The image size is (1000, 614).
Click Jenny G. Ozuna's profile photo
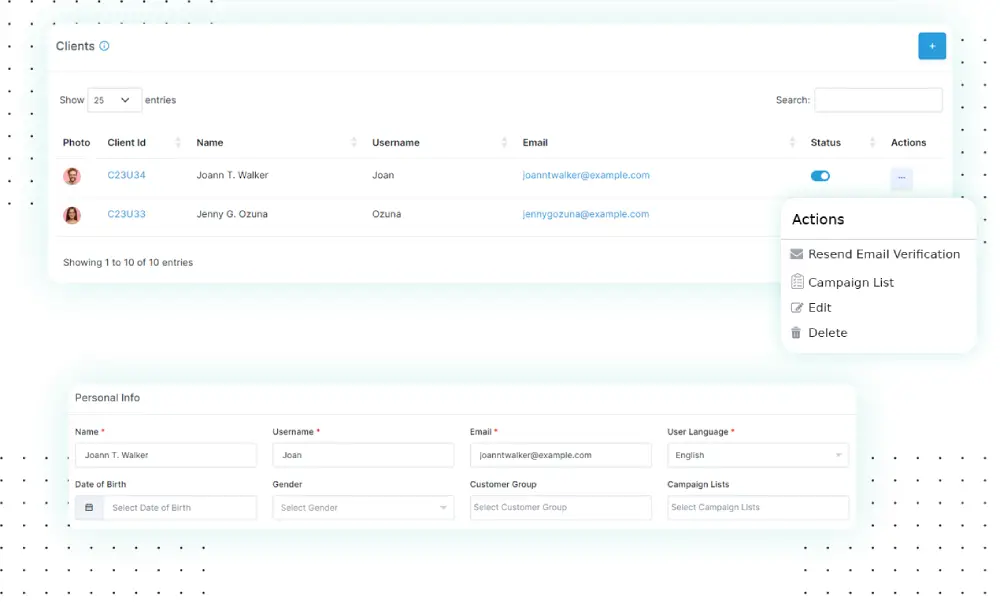click(71, 214)
